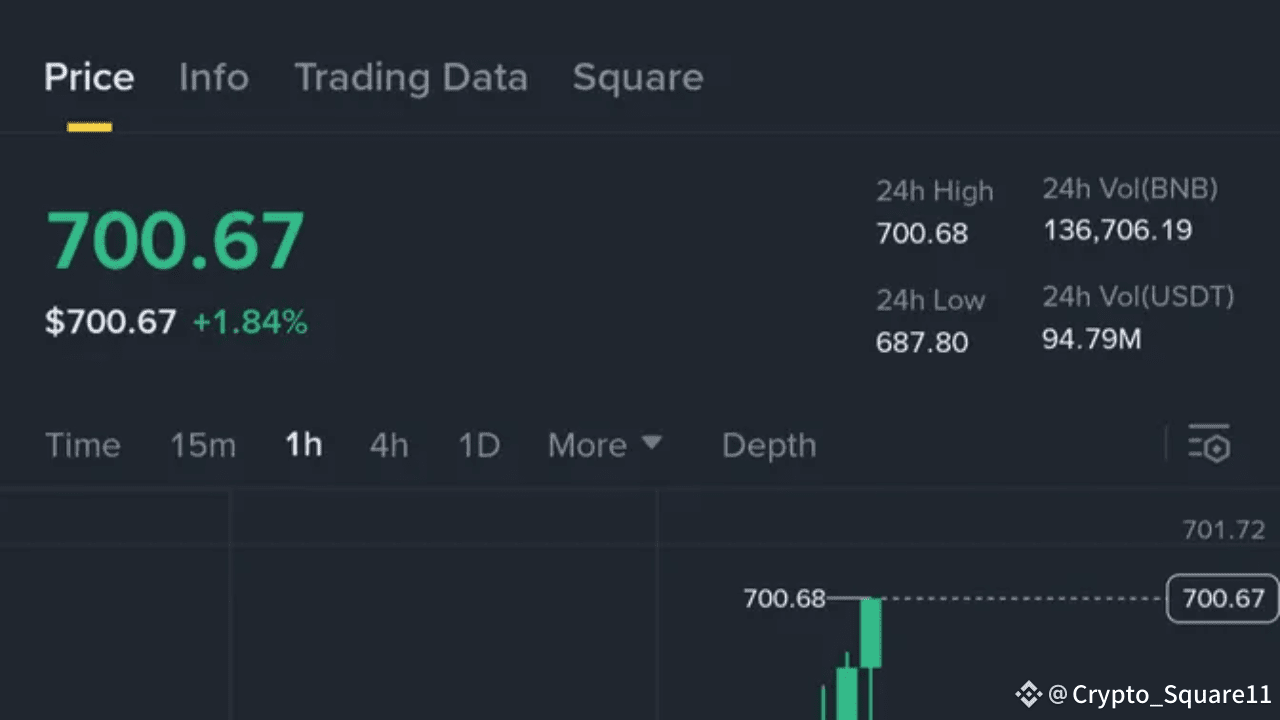Set chart interval to 1D

(x=479, y=445)
